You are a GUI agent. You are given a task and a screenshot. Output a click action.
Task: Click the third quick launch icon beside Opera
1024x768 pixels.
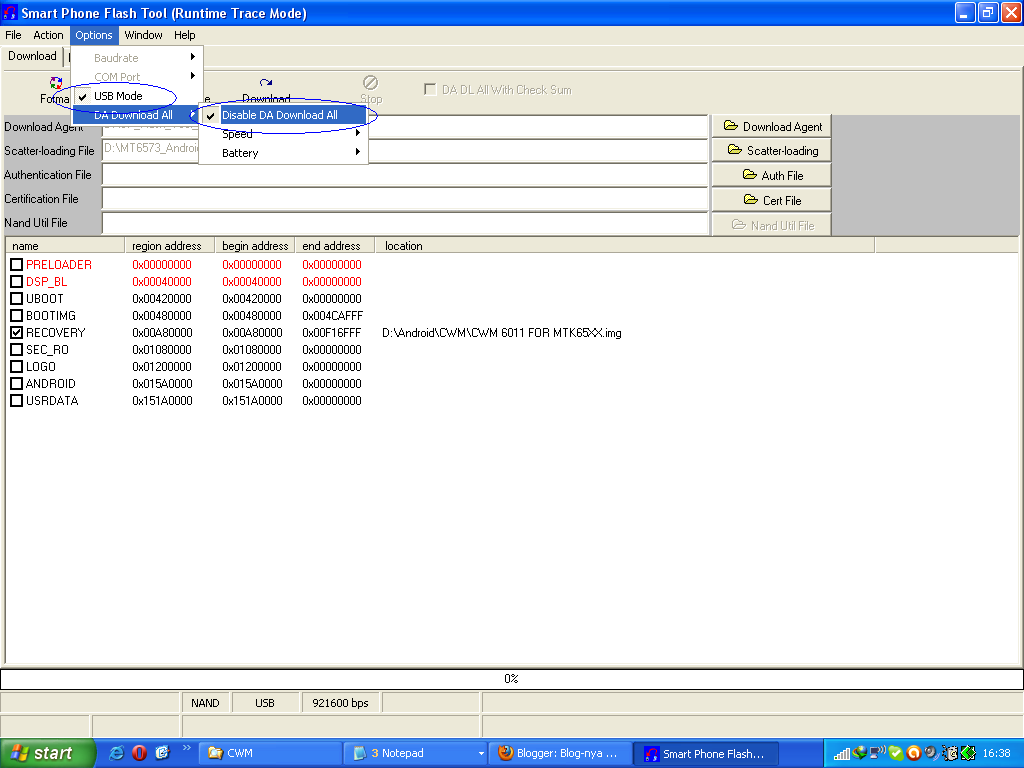click(x=162, y=753)
